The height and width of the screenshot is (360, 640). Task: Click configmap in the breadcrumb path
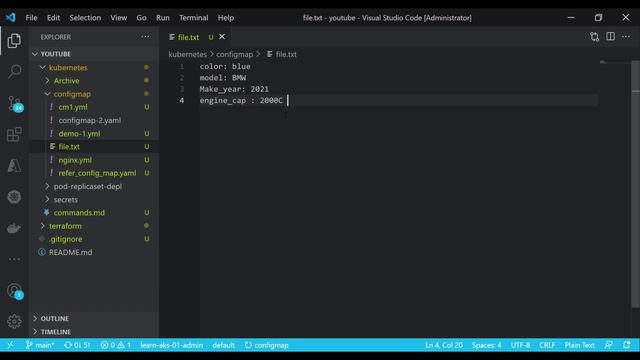point(235,54)
